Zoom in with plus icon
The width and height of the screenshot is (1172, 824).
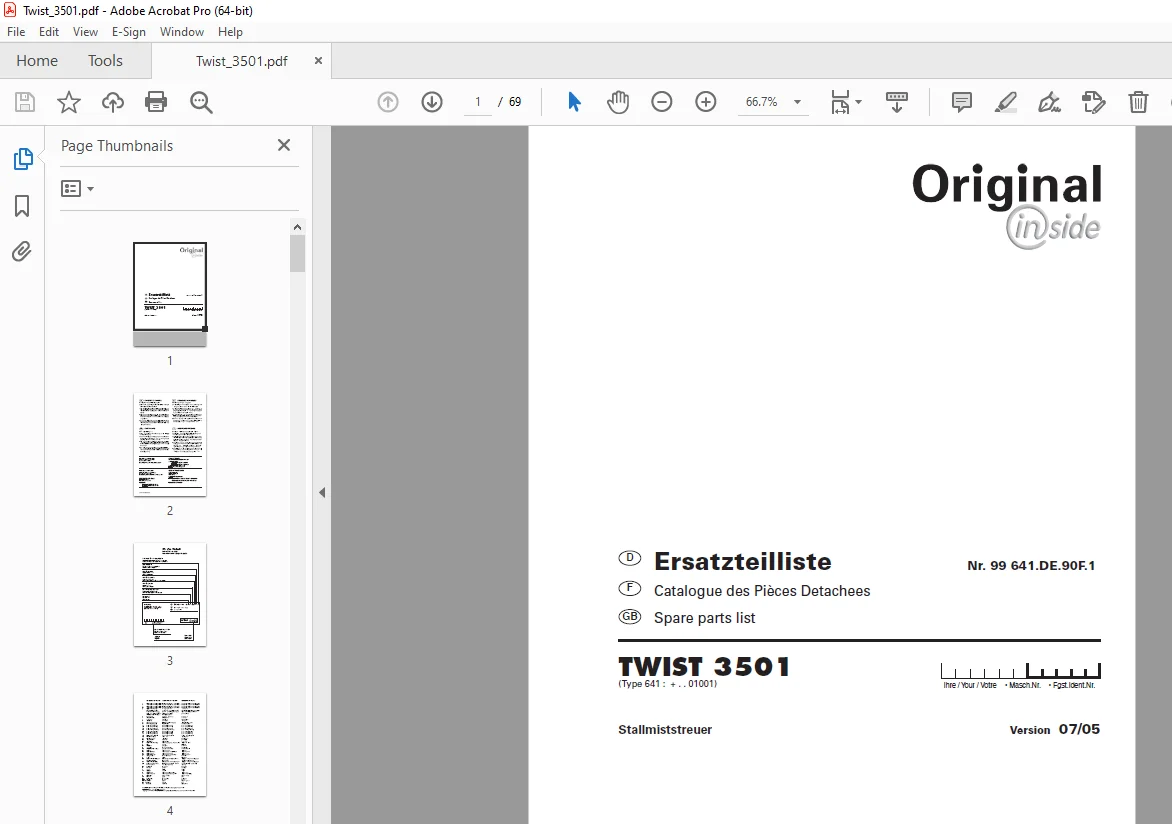(x=706, y=102)
